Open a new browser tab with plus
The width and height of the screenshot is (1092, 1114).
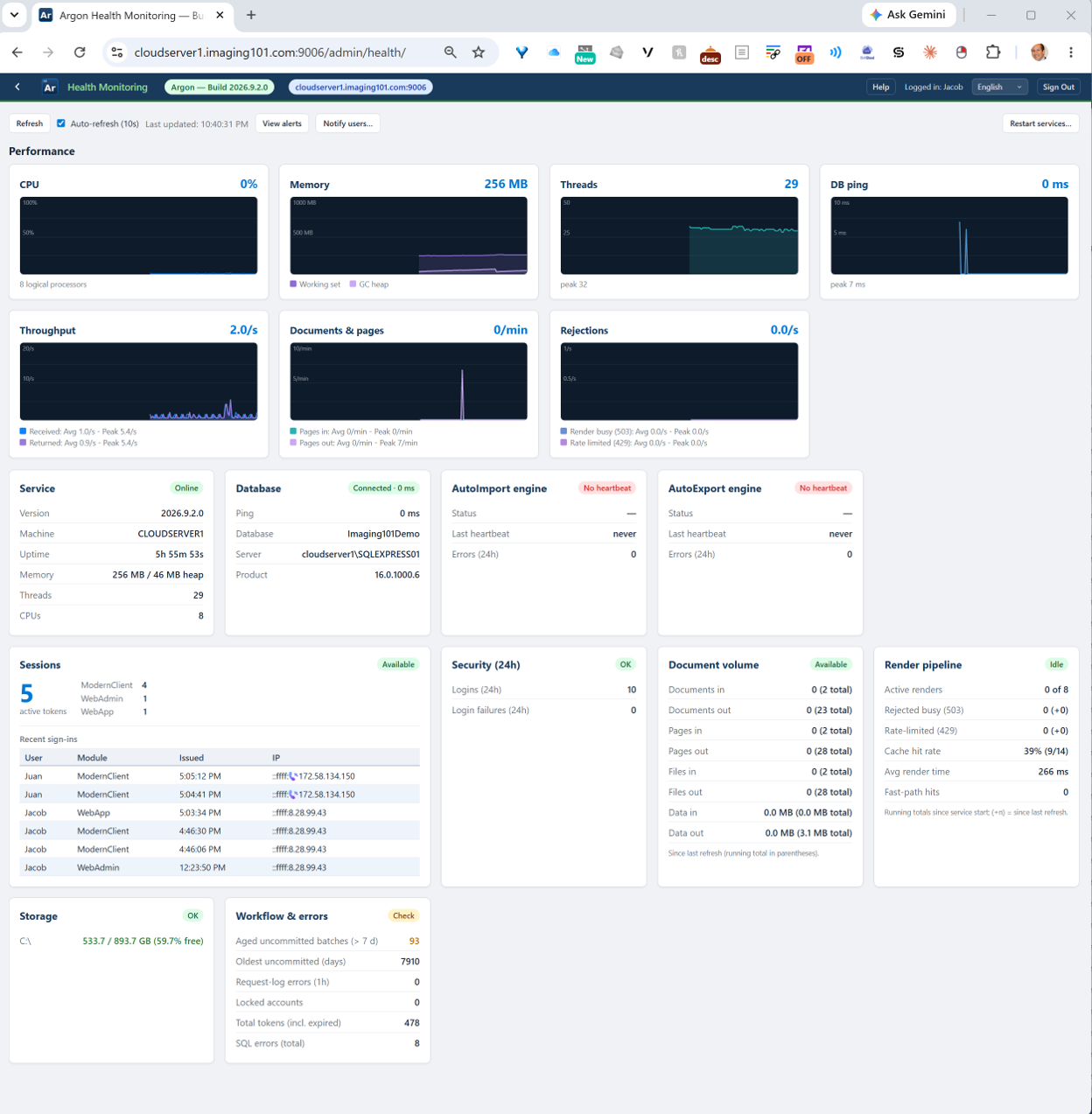point(251,15)
